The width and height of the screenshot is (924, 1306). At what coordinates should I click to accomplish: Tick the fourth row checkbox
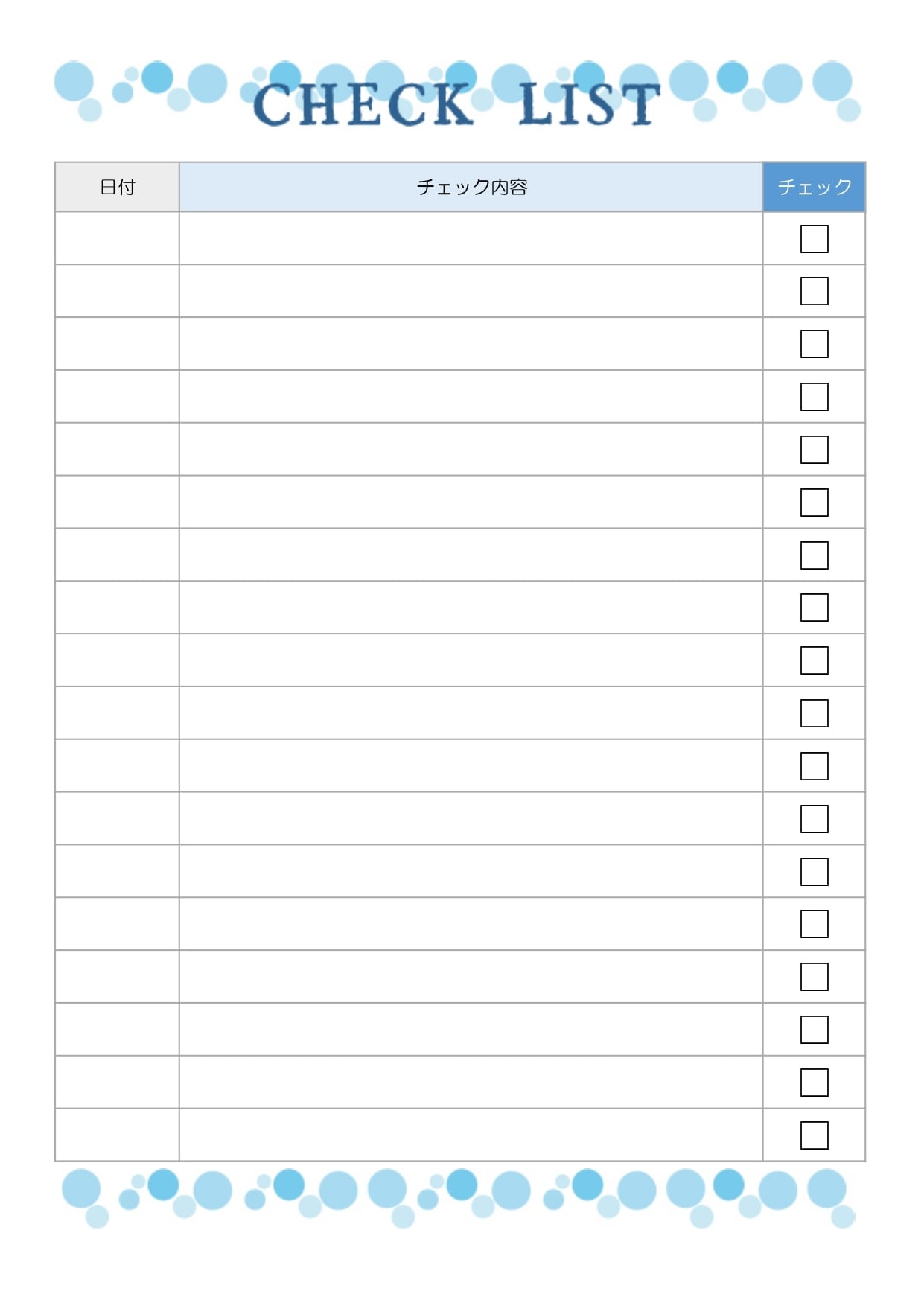coord(814,397)
